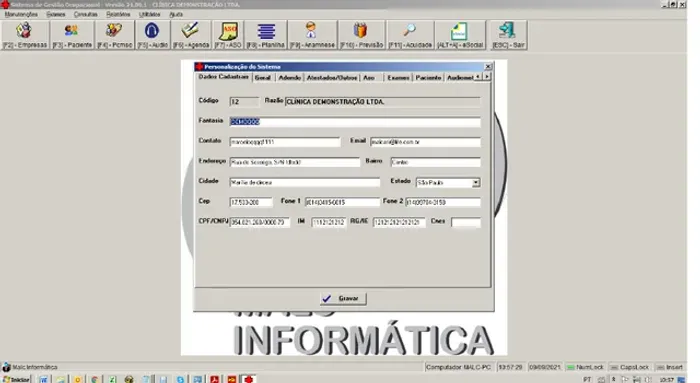The width and height of the screenshot is (700, 383).
Task: Click the Contato field
Action: tap(285, 142)
